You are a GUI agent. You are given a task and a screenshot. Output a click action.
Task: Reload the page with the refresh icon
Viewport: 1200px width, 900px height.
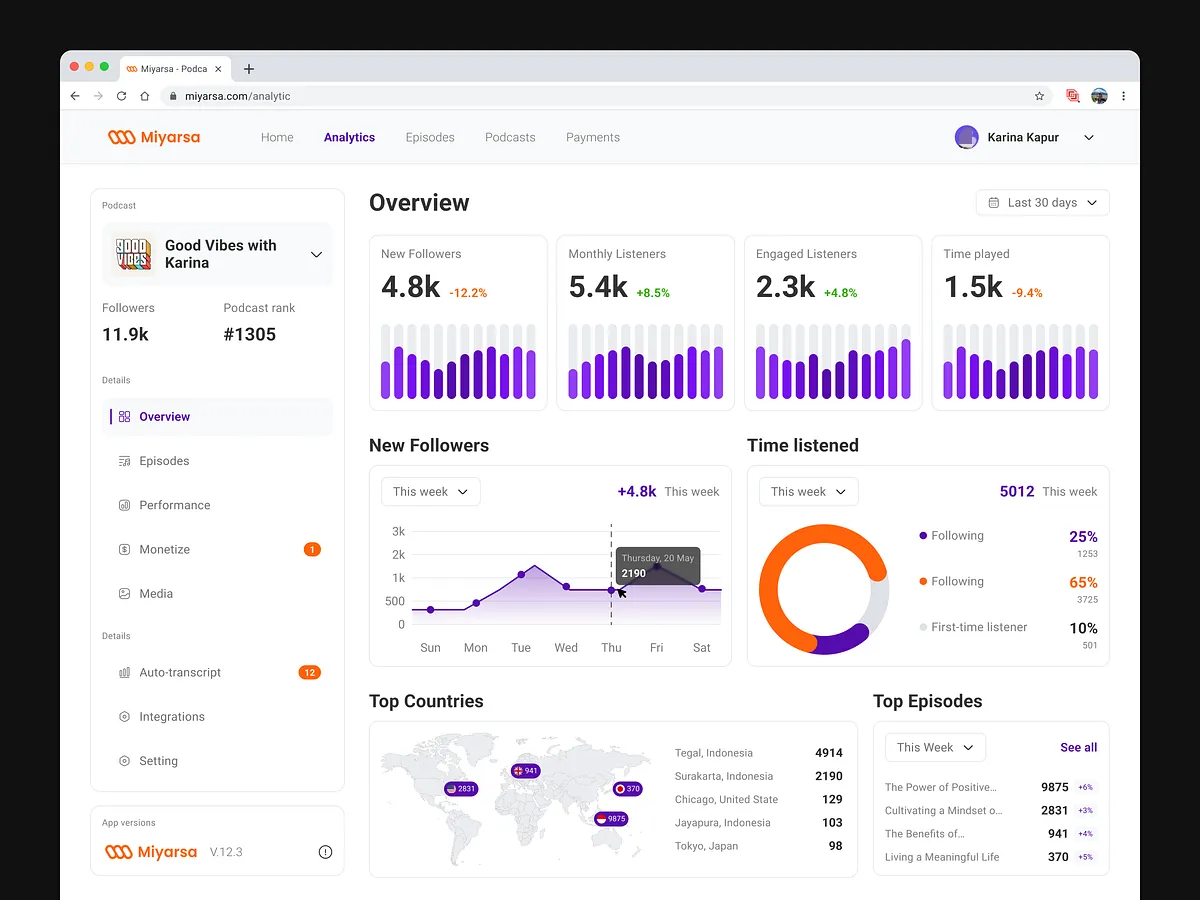point(121,96)
